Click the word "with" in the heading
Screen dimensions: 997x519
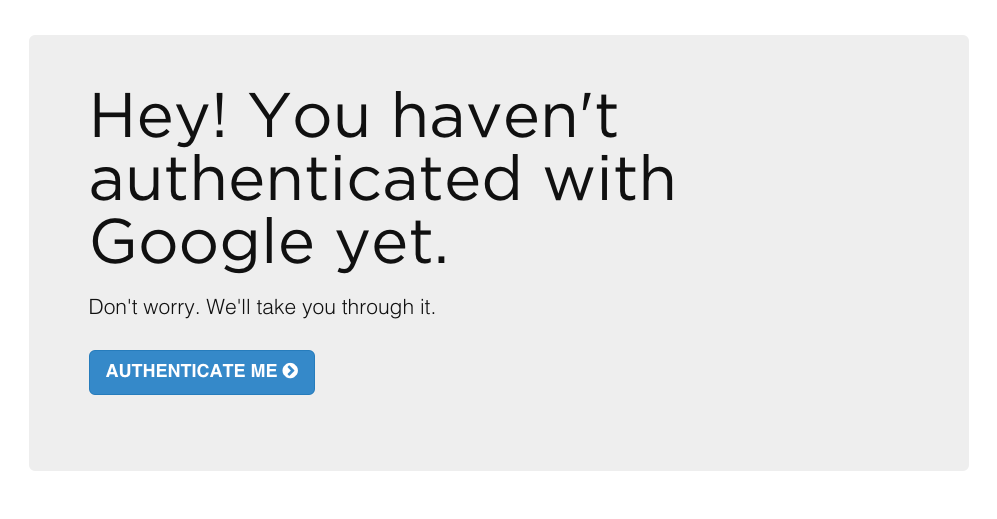point(610,179)
